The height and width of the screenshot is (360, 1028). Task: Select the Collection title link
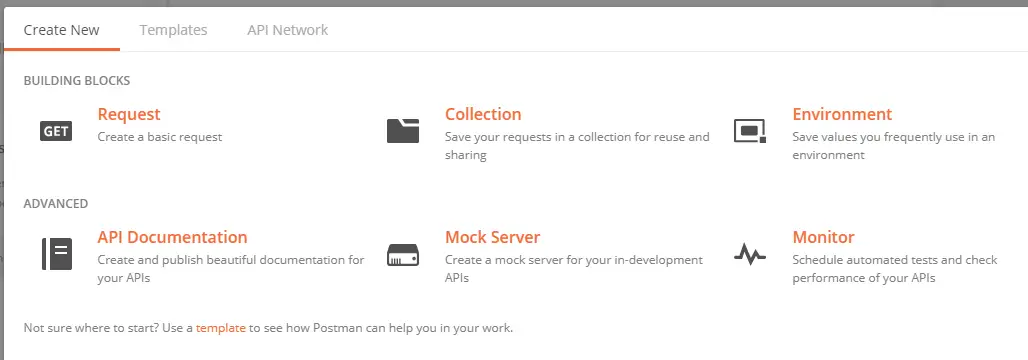click(483, 114)
